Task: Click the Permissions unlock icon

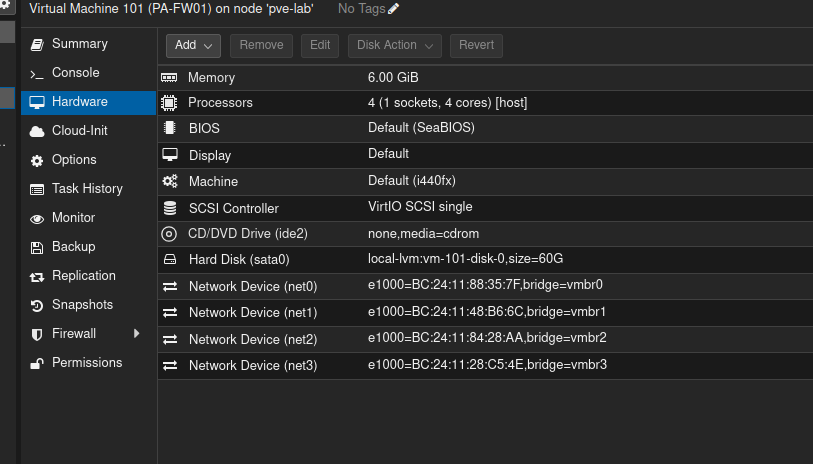Action: tap(37, 364)
